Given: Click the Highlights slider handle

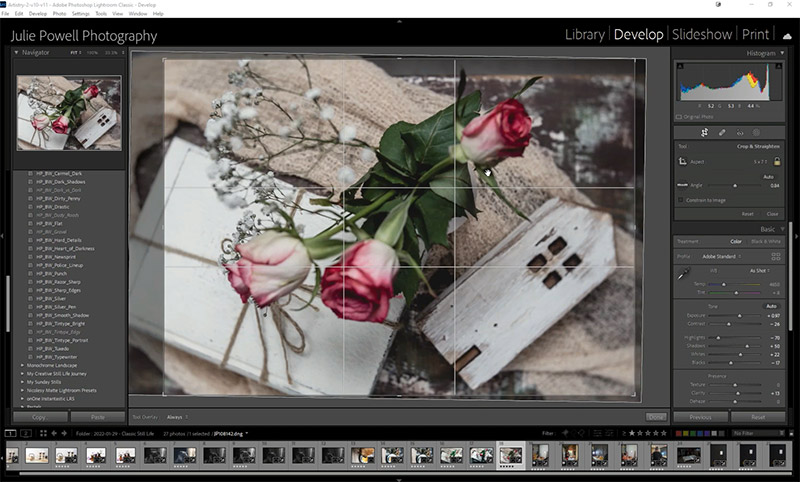Looking at the screenshot, I should [x=718, y=338].
